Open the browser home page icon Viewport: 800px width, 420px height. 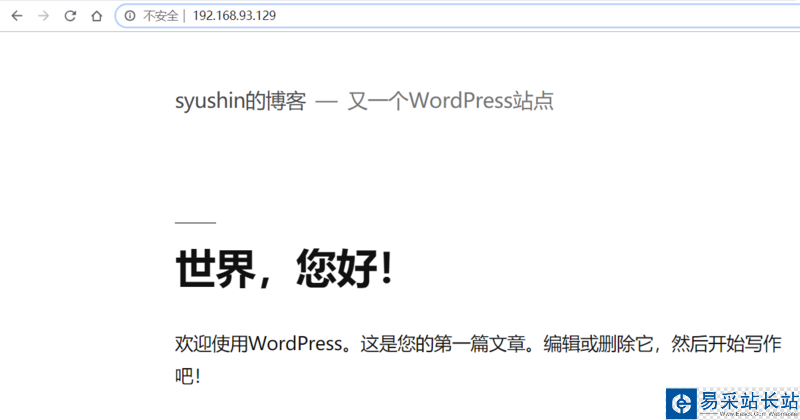tap(96, 16)
